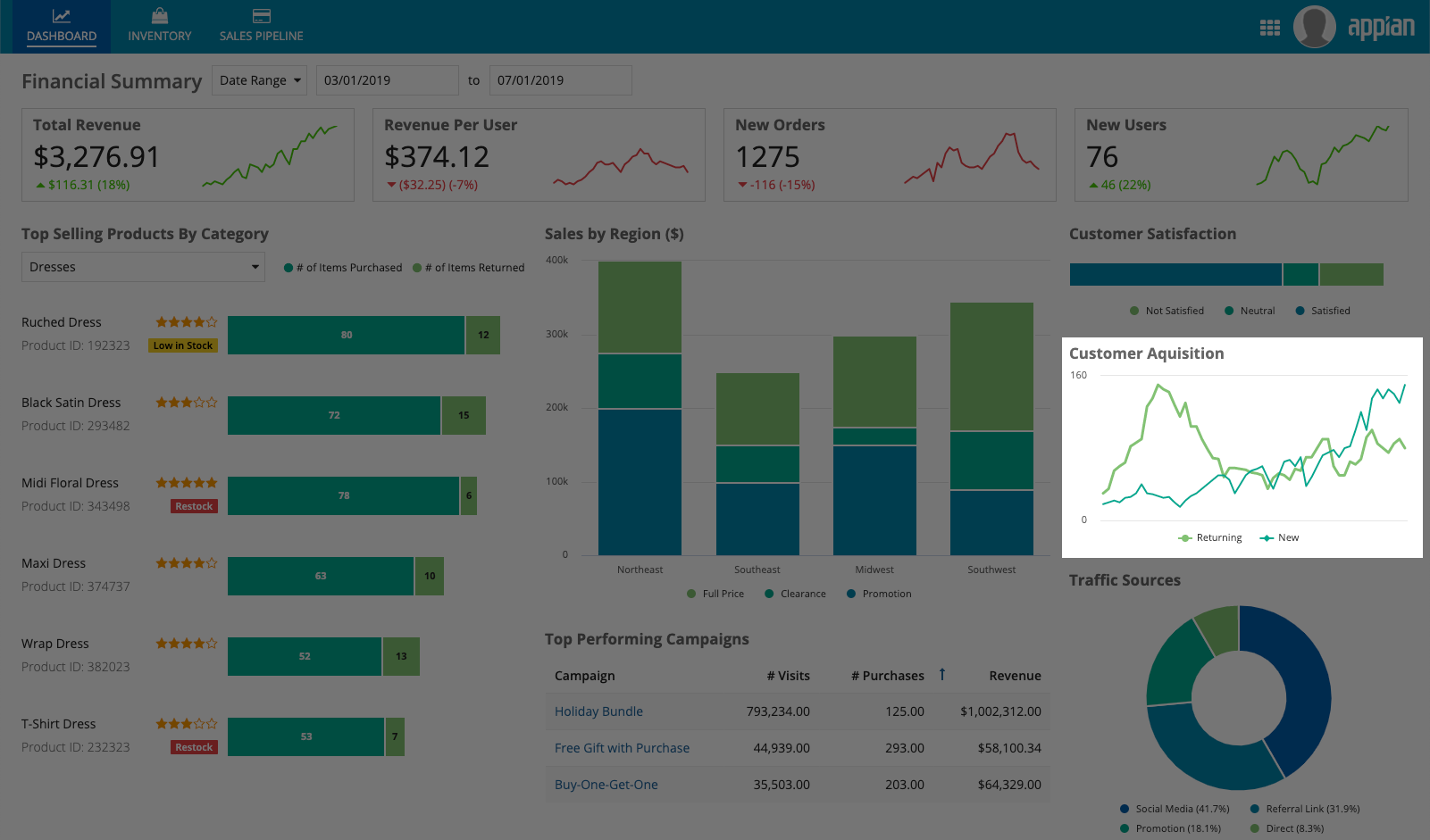Click the Appian logo
1430x840 pixels.
pos(1381,28)
